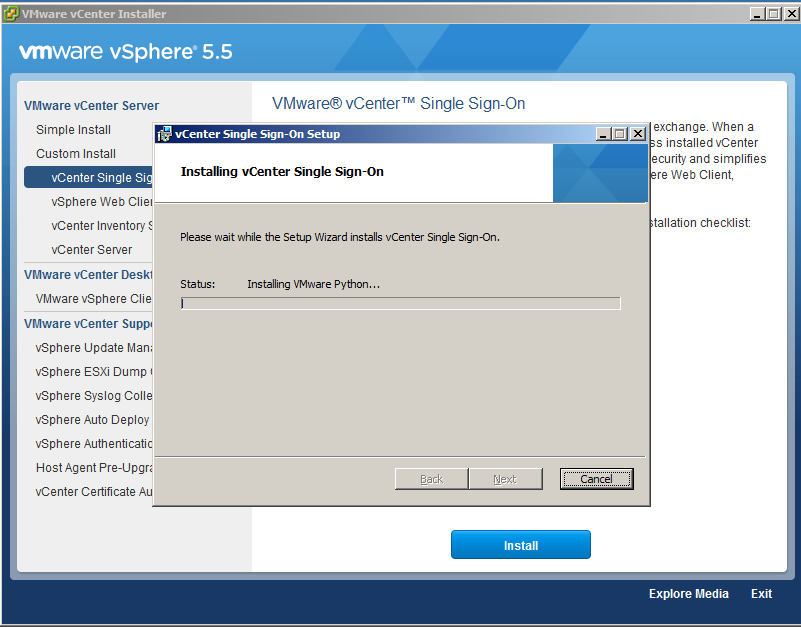This screenshot has width=801, height=627.
Task: Select Custom Install in the sidebar
Action: pyautogui.click(x=76, y=154)
